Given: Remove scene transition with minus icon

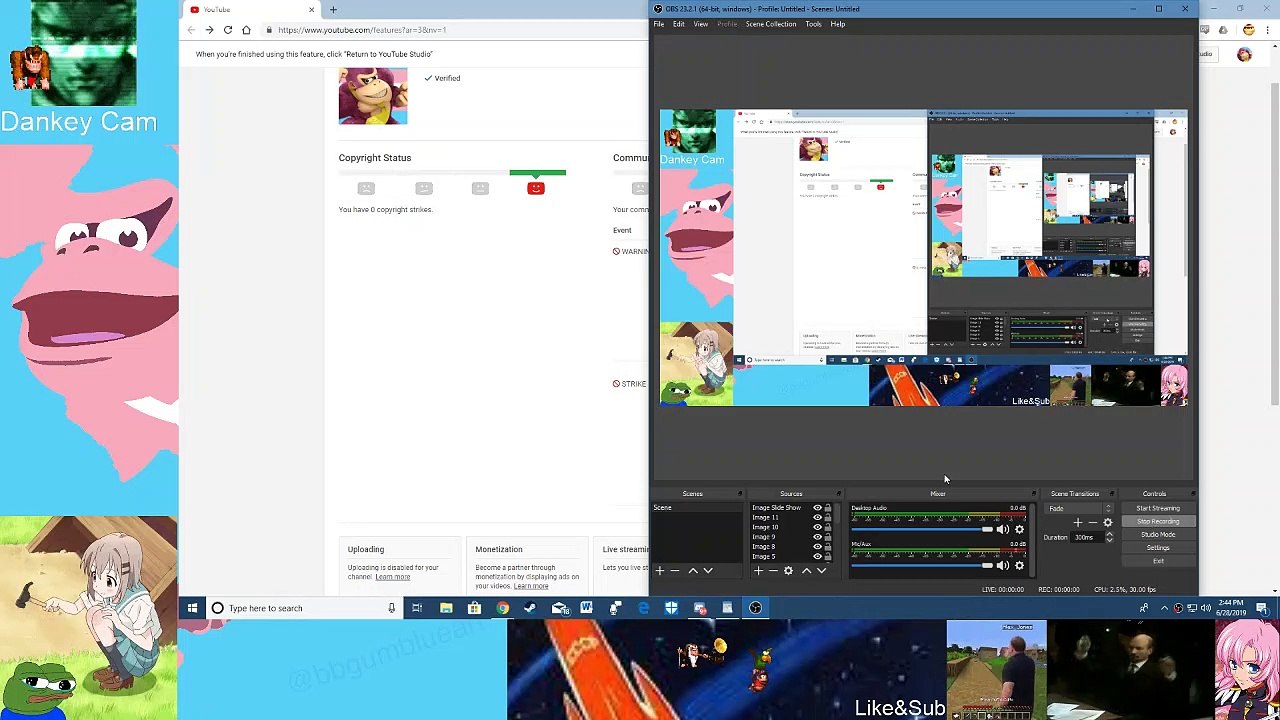Looking at the screenshot, I should (1092, 523).
